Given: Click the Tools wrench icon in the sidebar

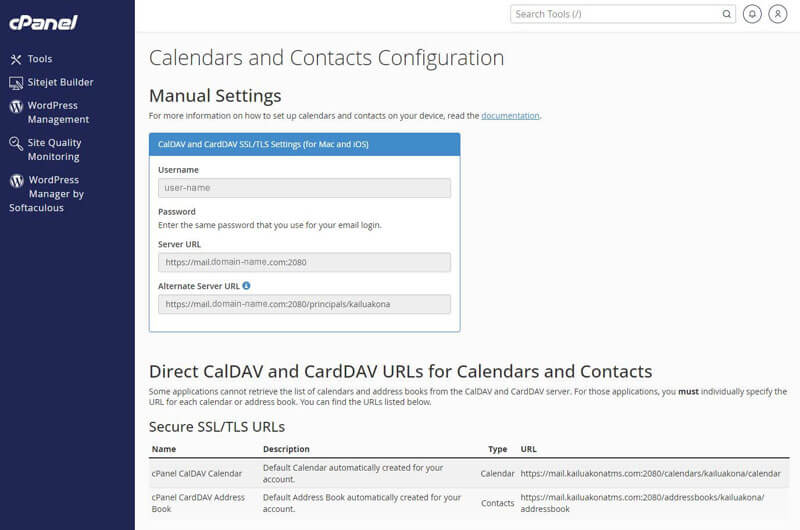Looking at the screenshot, I should [16, 59].
